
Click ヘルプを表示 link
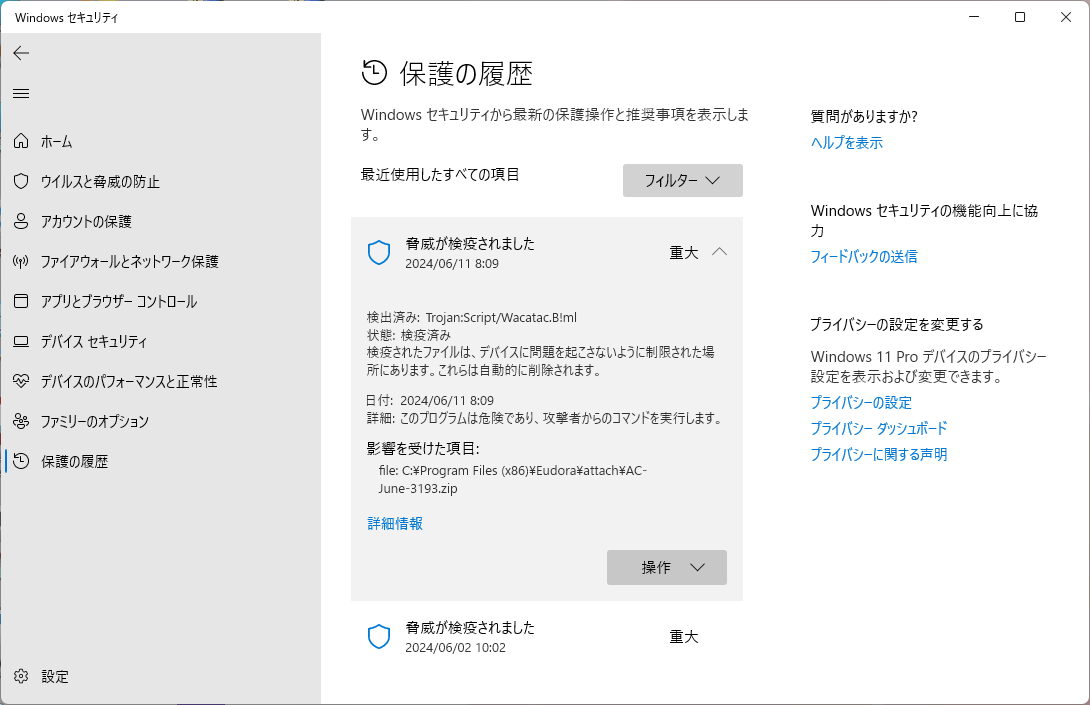point(847,143)
